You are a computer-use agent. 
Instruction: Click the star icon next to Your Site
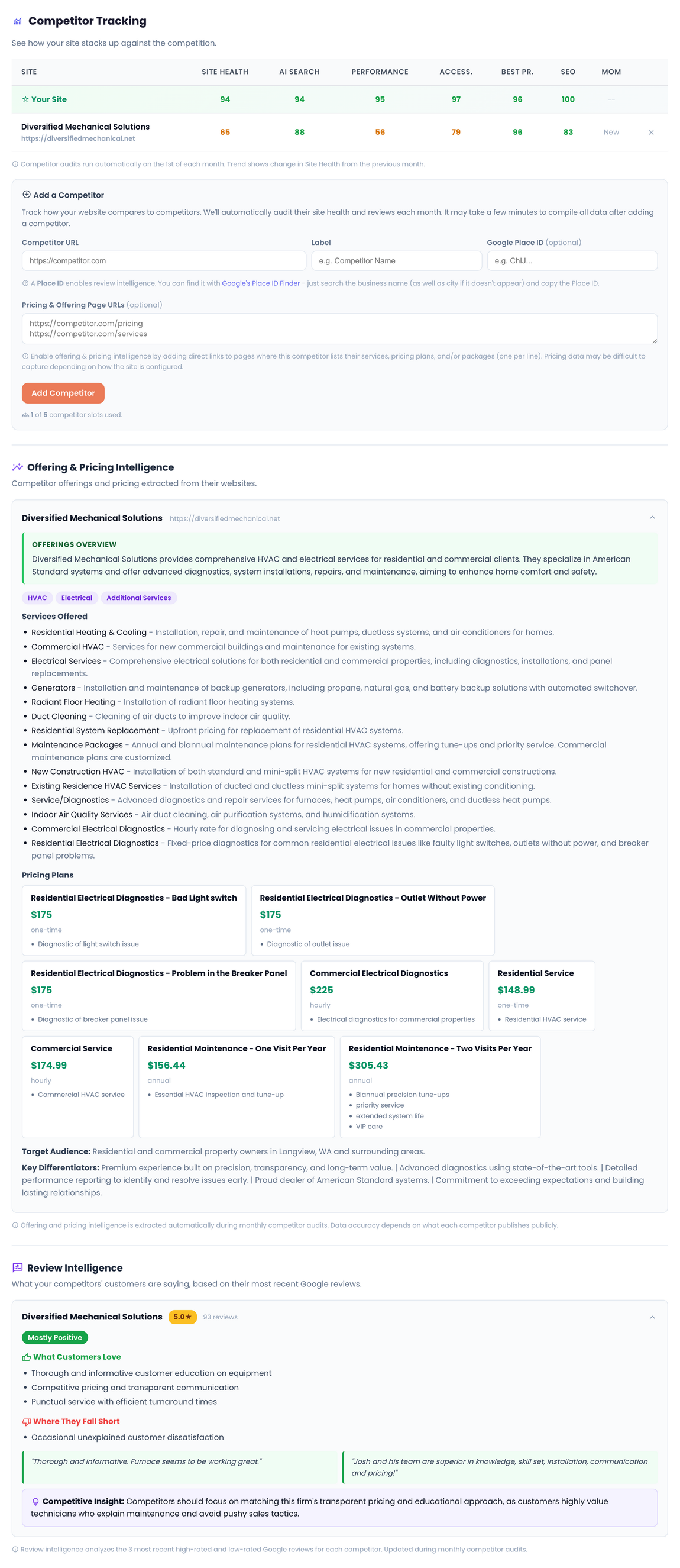coord(25,99)
